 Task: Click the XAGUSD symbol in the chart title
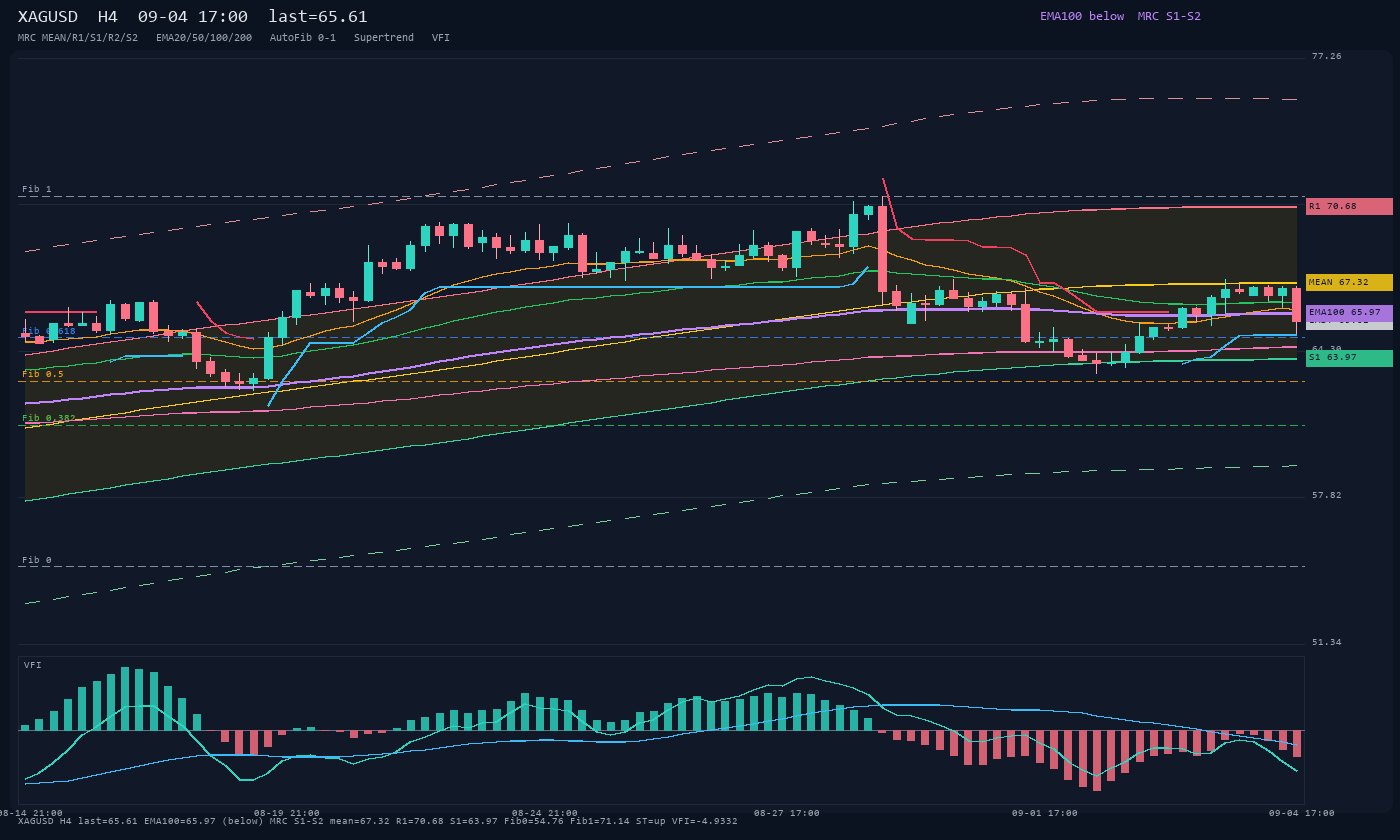point(48,17)
